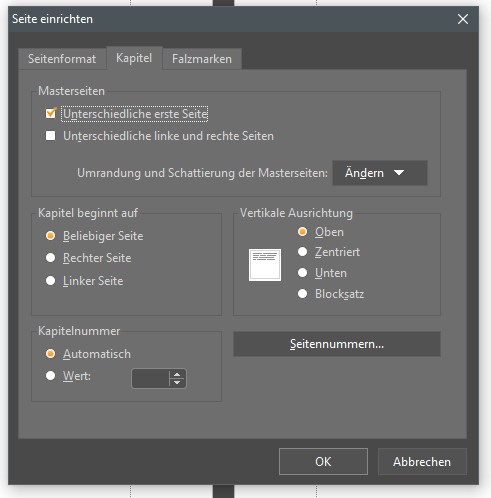Open the Falzmarken tab

point(202,59)
